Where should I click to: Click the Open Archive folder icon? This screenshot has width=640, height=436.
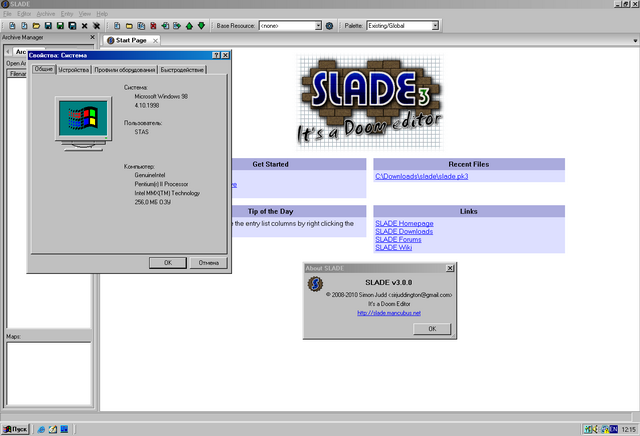click(x=36, y=25)
